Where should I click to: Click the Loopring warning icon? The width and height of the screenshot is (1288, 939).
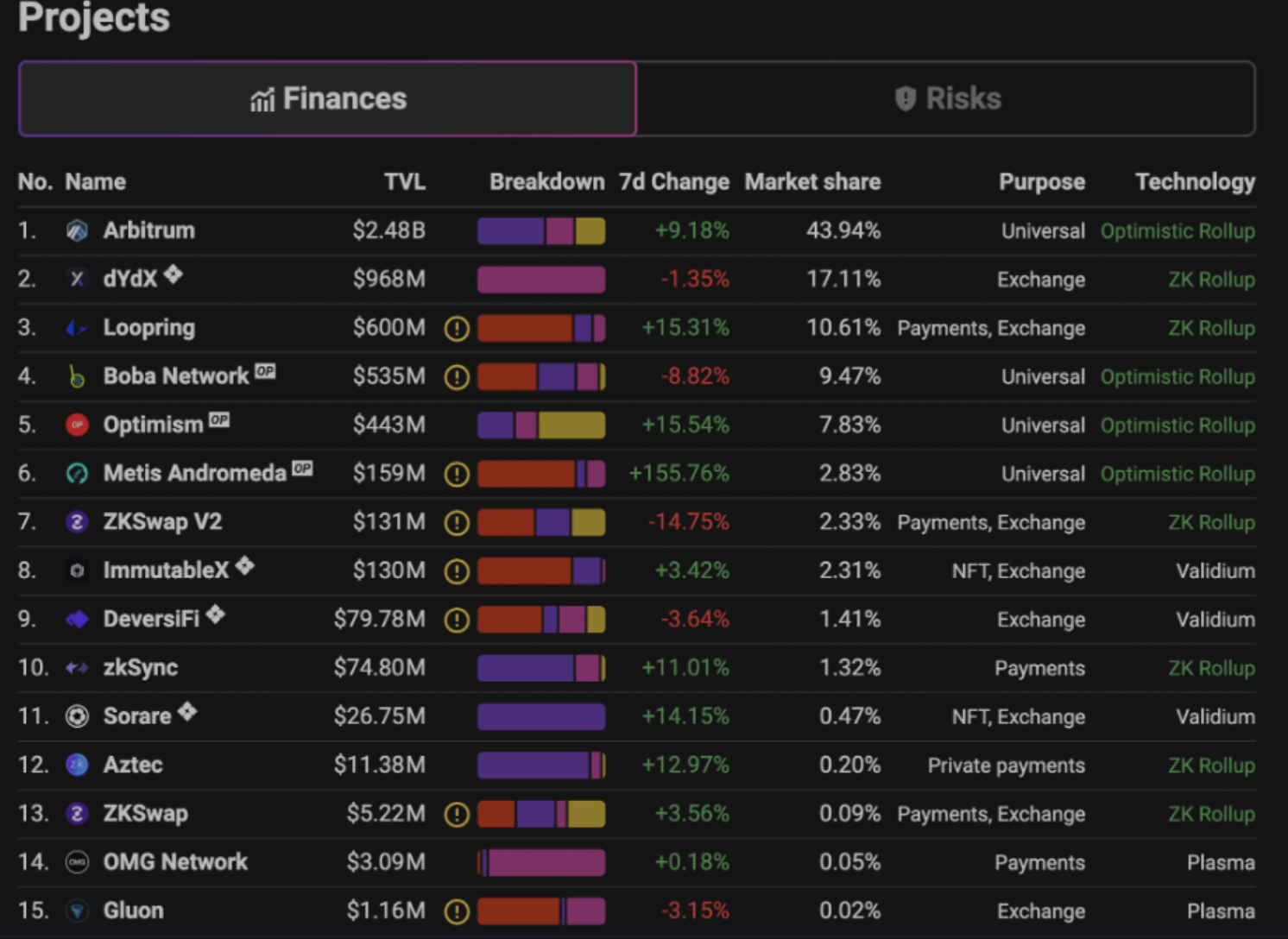457,329
